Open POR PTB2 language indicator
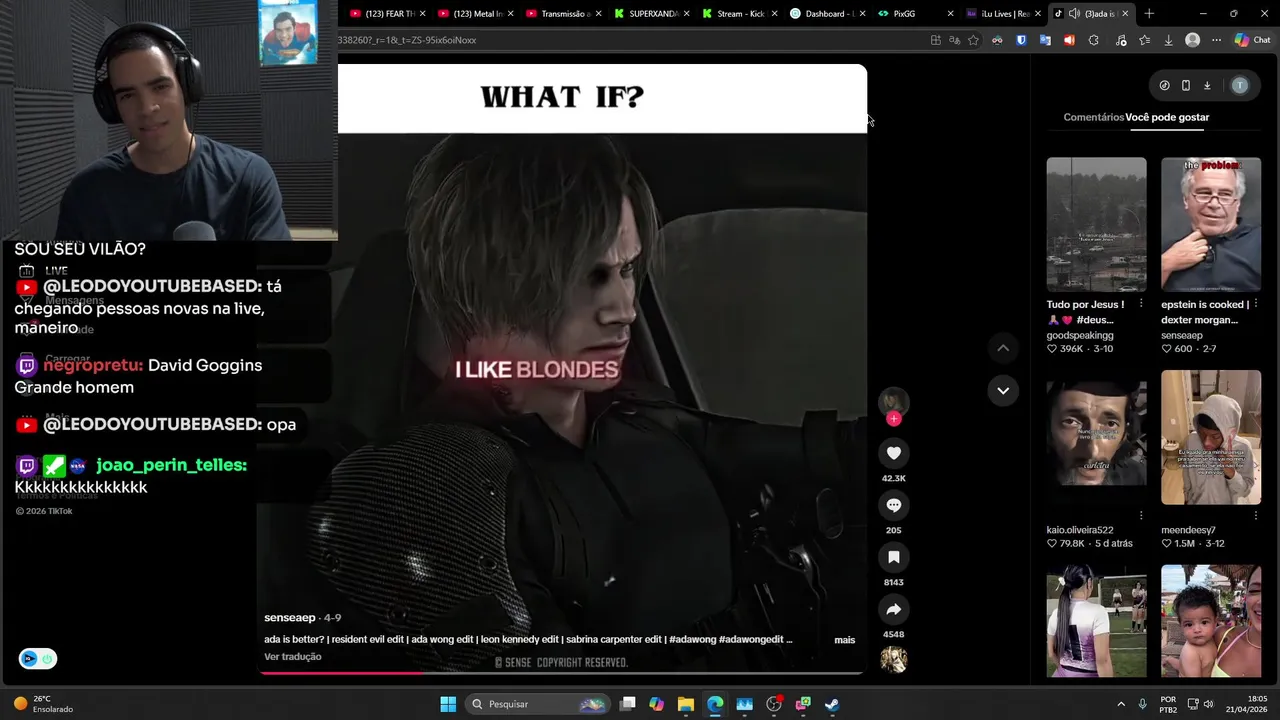 point(1168,704)
